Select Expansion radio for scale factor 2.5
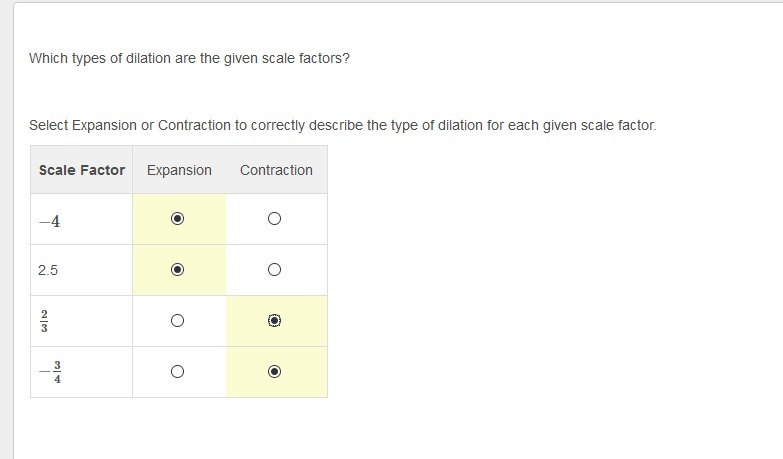 coord(178,270)
